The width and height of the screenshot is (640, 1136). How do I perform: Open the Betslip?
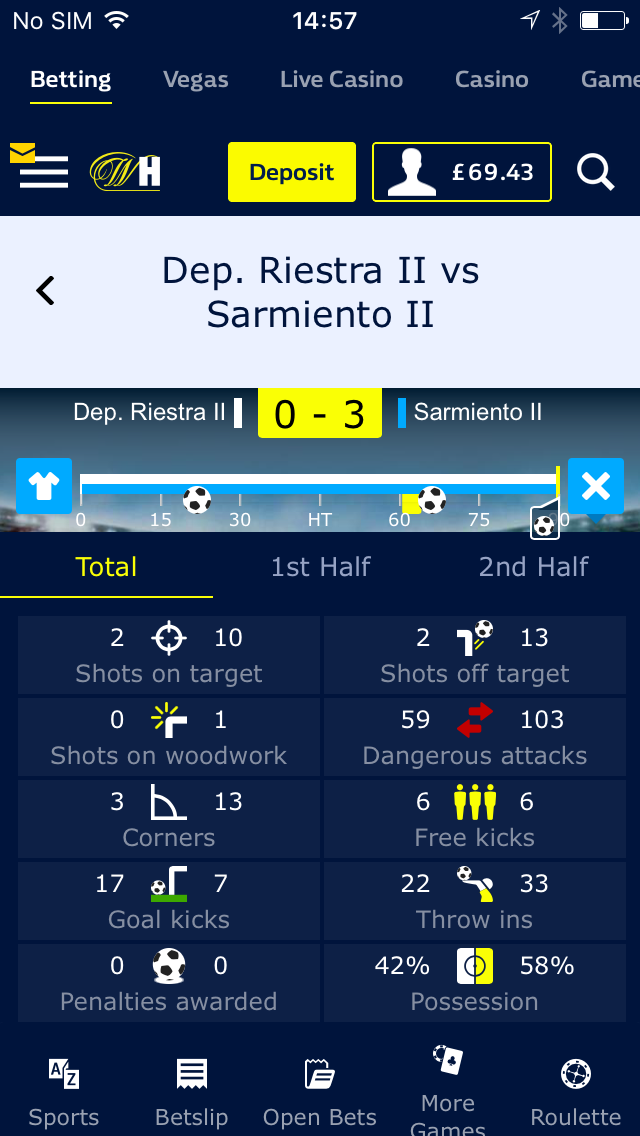click(192, 1091)
